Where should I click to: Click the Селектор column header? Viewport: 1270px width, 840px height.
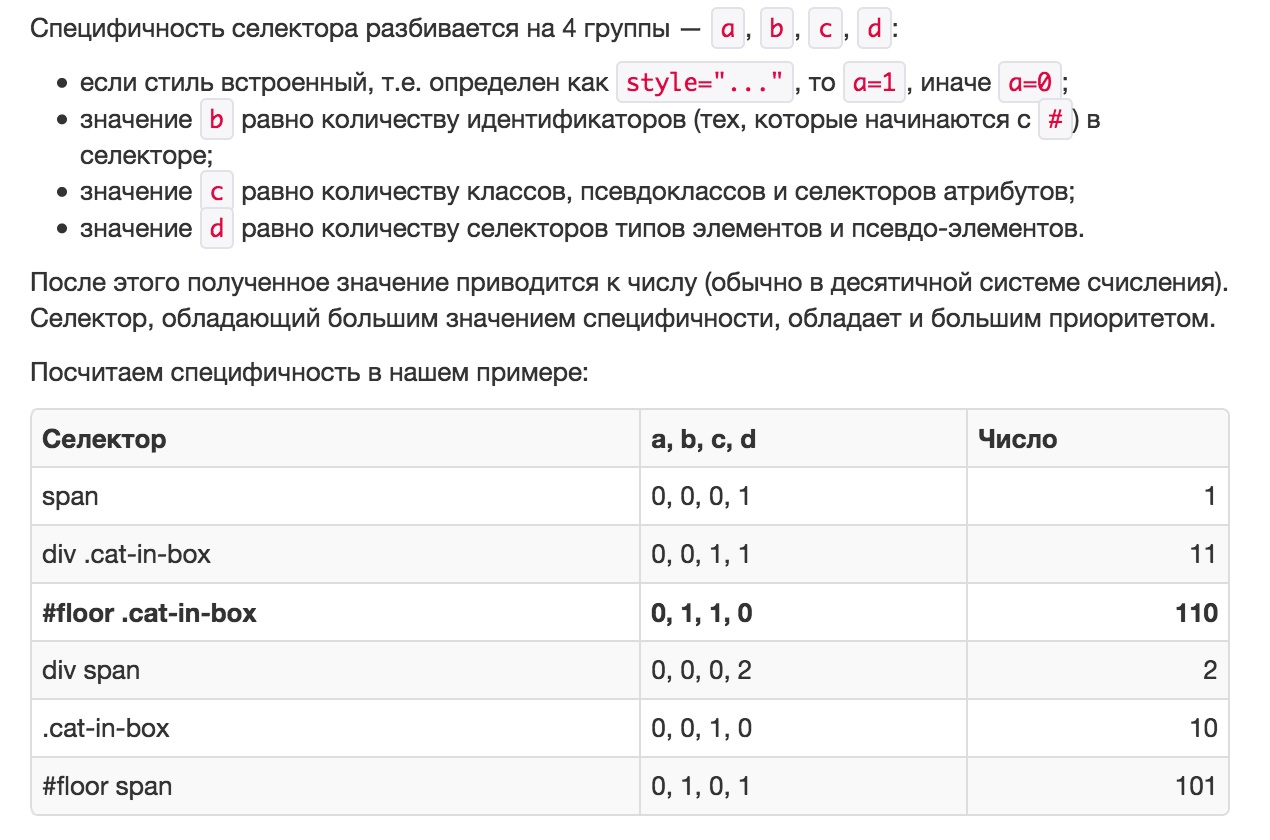click(x=104, y=438)
